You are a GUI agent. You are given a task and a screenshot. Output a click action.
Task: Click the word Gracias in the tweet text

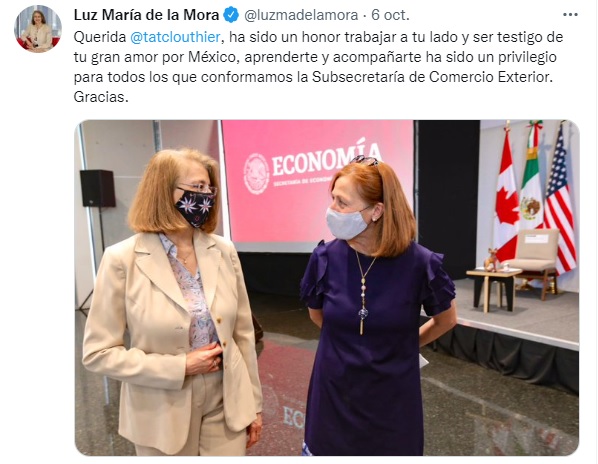click(101, 97)
